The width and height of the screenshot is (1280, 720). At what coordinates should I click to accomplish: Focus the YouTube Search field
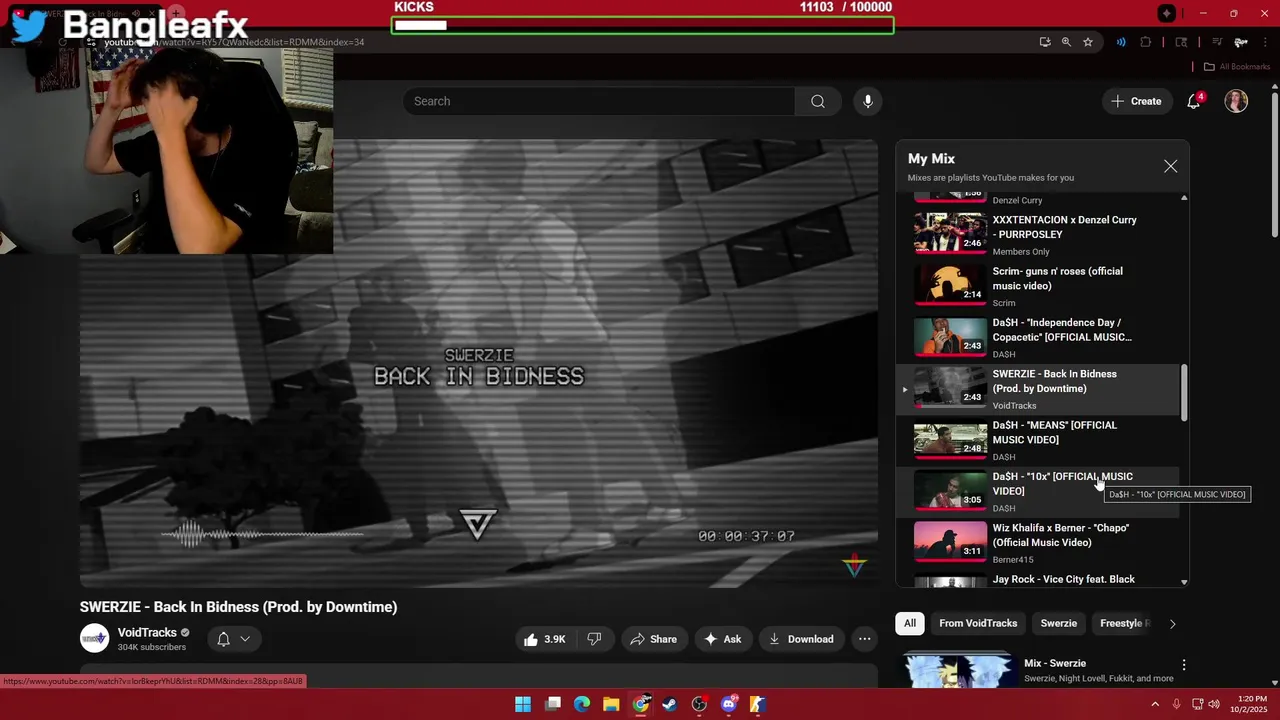pyautogui.click(x=599, y=101)
